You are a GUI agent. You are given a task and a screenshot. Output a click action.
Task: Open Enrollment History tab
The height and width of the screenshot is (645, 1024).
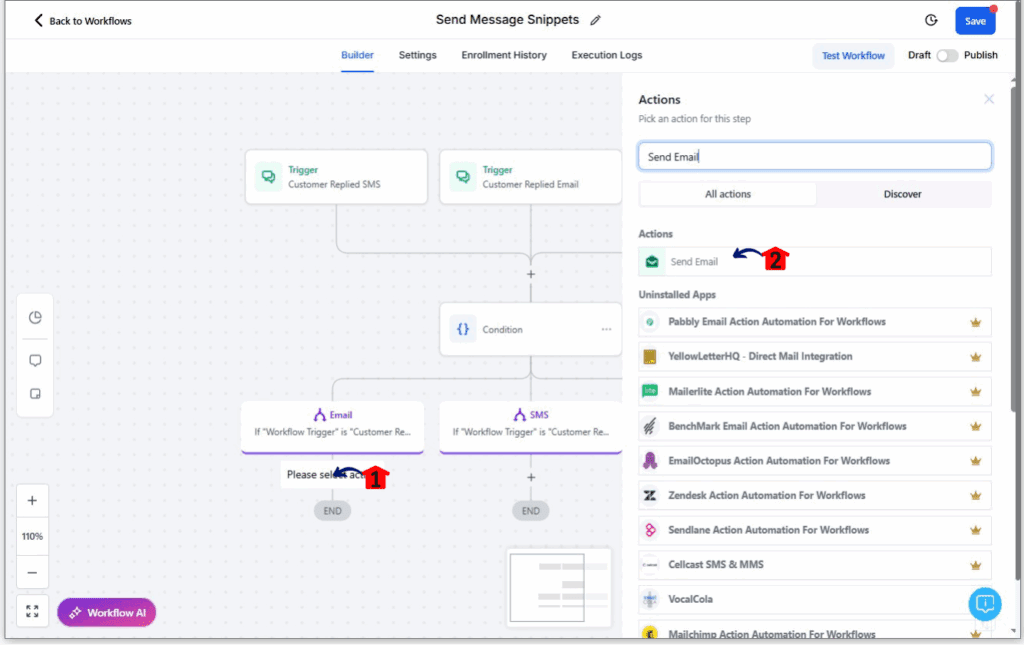coord(504,55)
